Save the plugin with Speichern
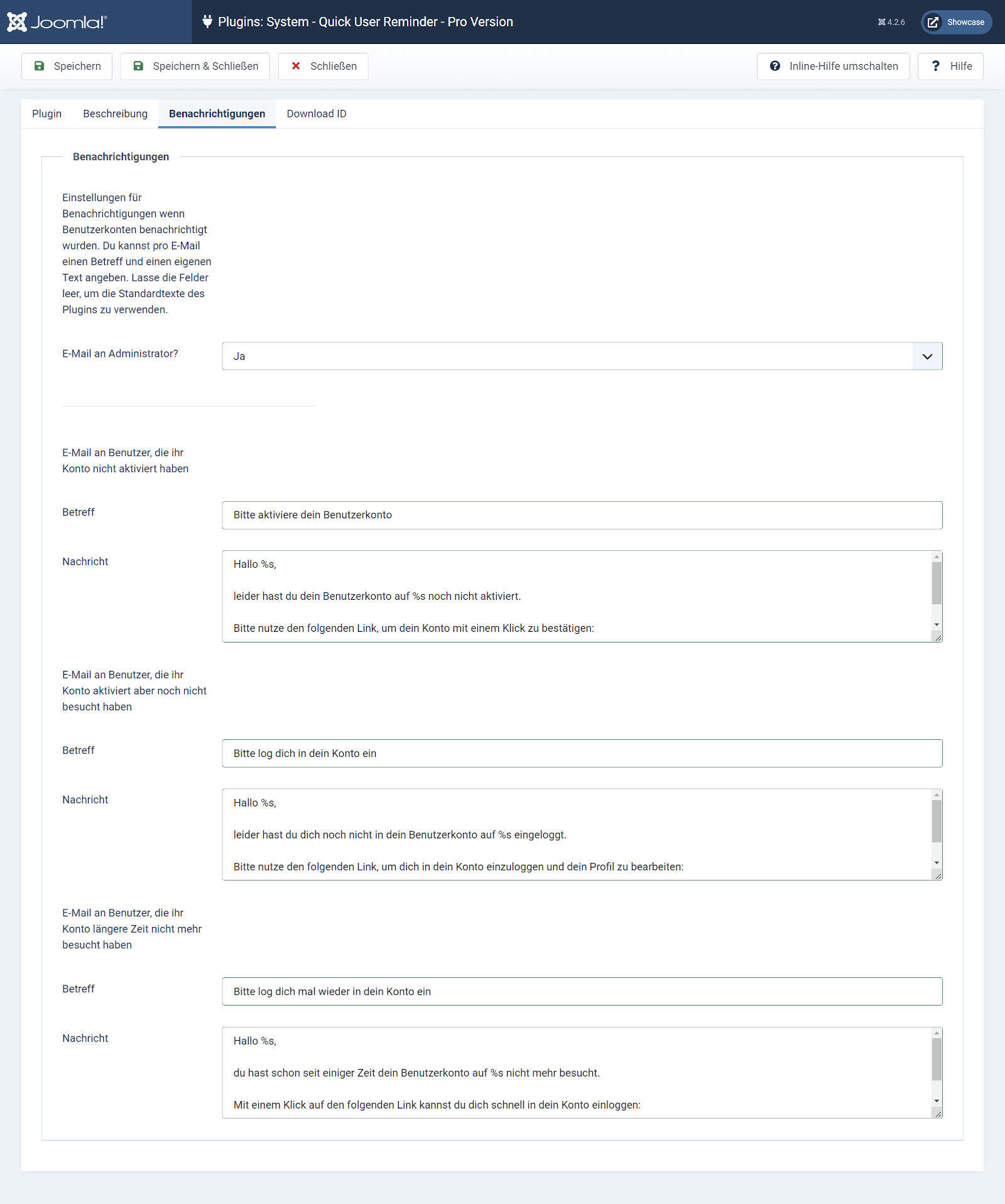 (67, 66)
